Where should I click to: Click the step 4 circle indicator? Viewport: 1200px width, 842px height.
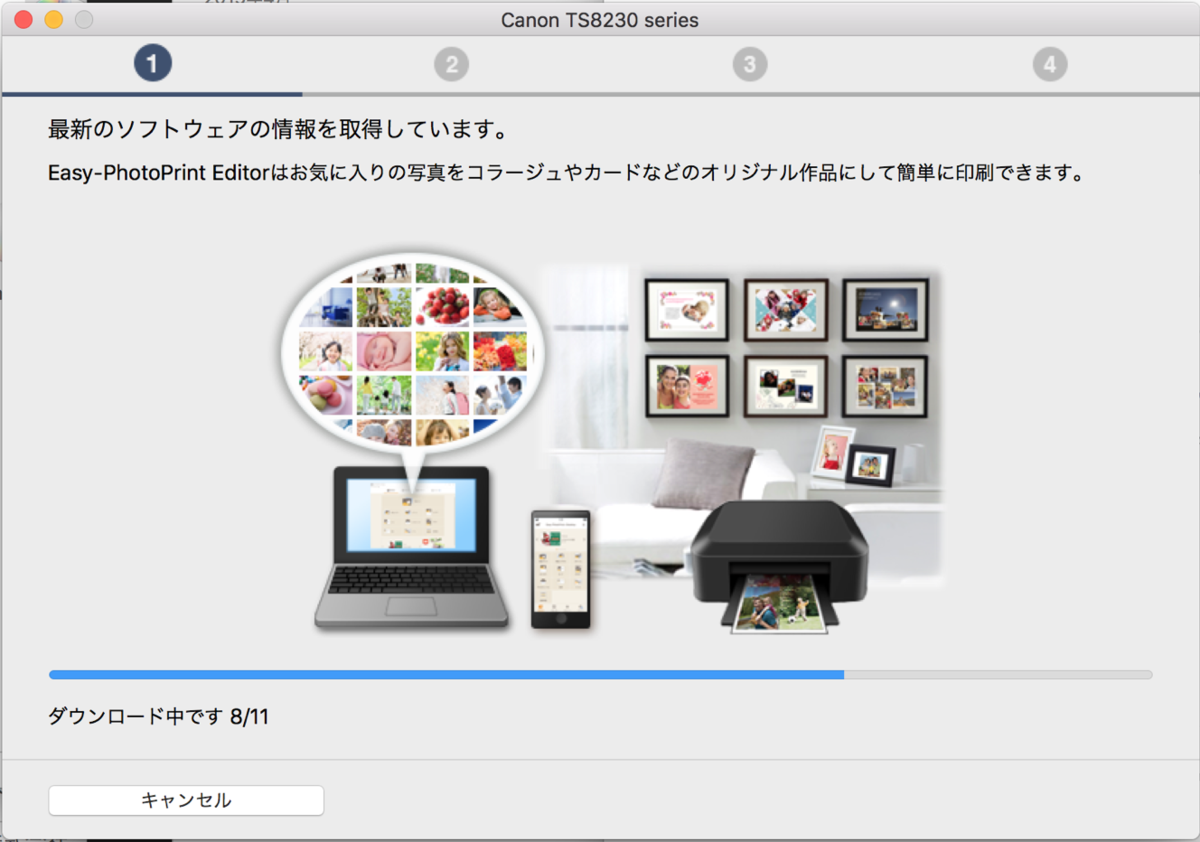pos(1049,63)
